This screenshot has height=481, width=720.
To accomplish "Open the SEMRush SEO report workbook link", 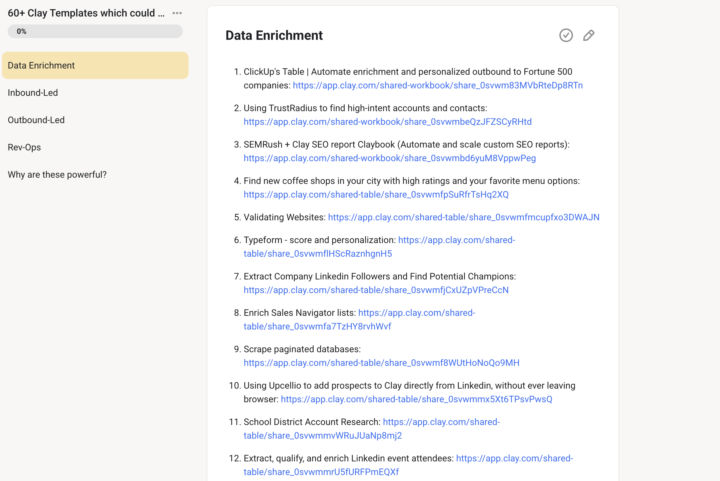I will point(389,158).
